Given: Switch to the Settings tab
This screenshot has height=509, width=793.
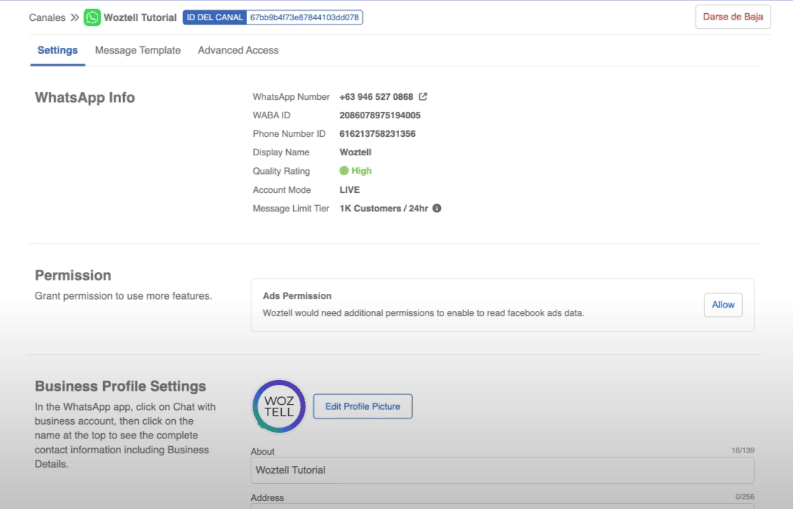Looking at the screenshot, I should click(x=58, y=50).
